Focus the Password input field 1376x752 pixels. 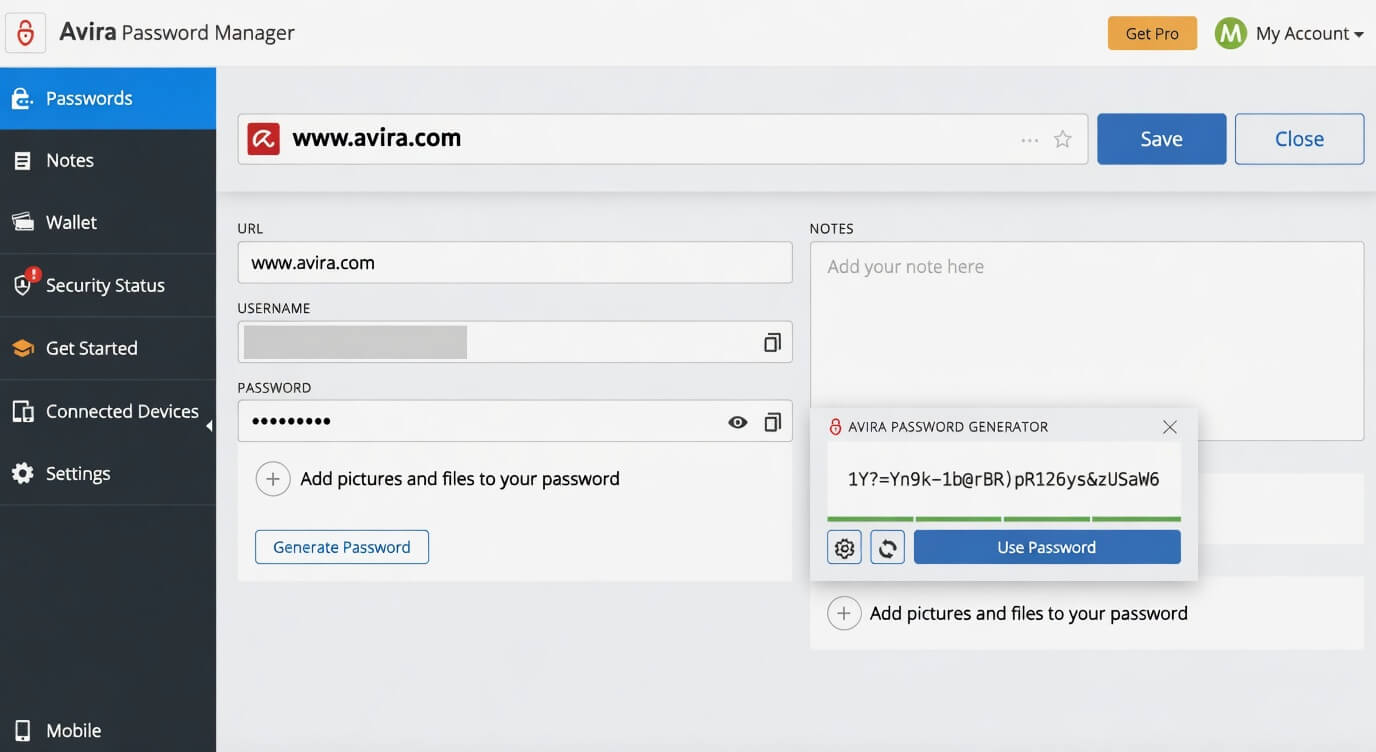pos(515,421)
